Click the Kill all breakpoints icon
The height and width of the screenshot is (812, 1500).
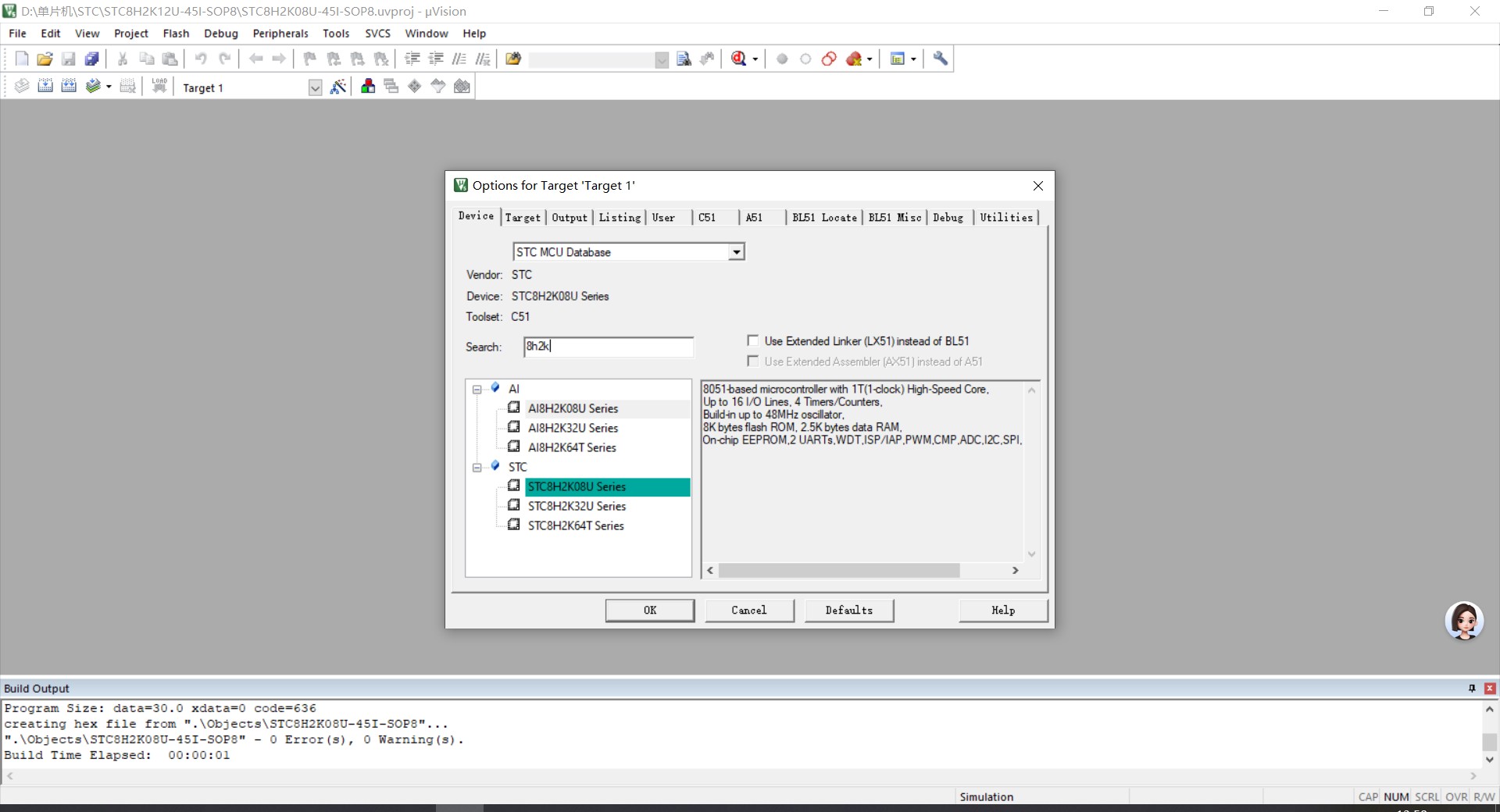[854, 59]
